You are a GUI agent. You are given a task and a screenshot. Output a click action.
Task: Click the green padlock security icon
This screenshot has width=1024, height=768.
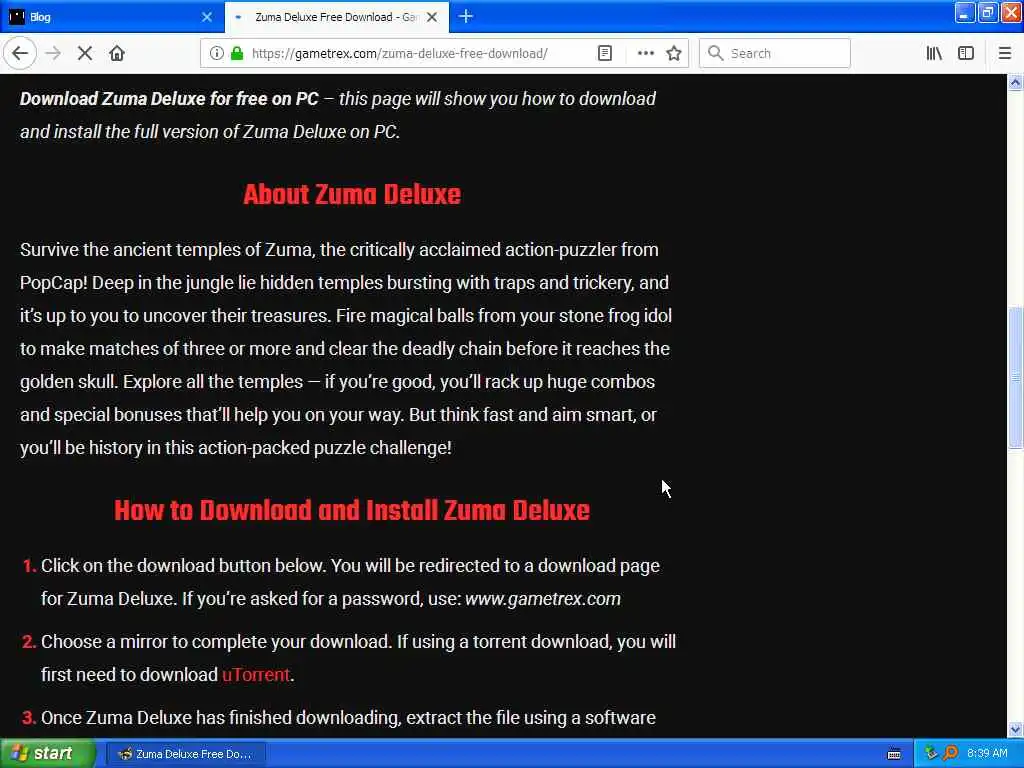[x=237, y=53]
